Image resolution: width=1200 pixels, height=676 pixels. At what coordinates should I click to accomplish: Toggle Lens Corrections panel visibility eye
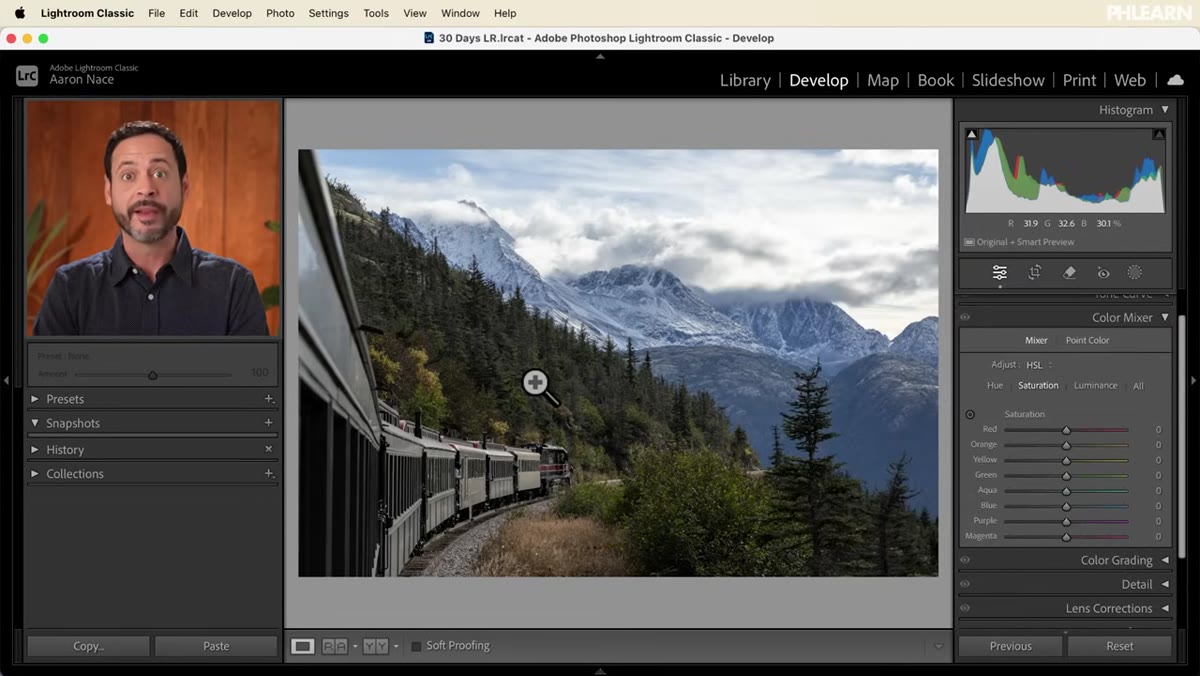pos(965,608)
